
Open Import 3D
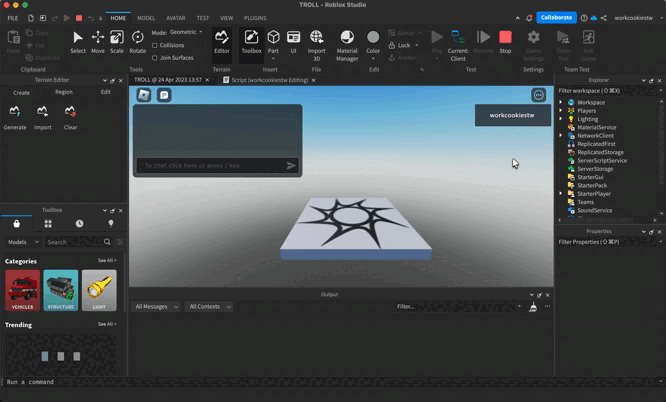(316, 45)
